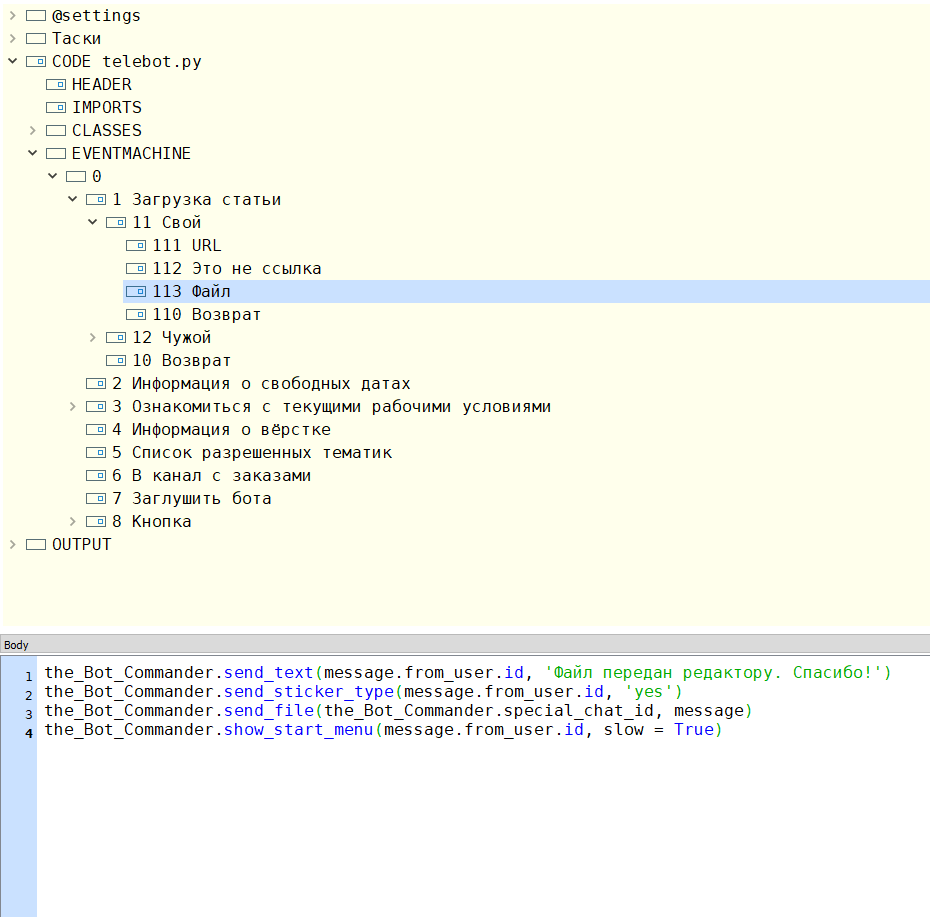
Task: Select 6 В канал с заказами
Action: [x=212, y=476]
